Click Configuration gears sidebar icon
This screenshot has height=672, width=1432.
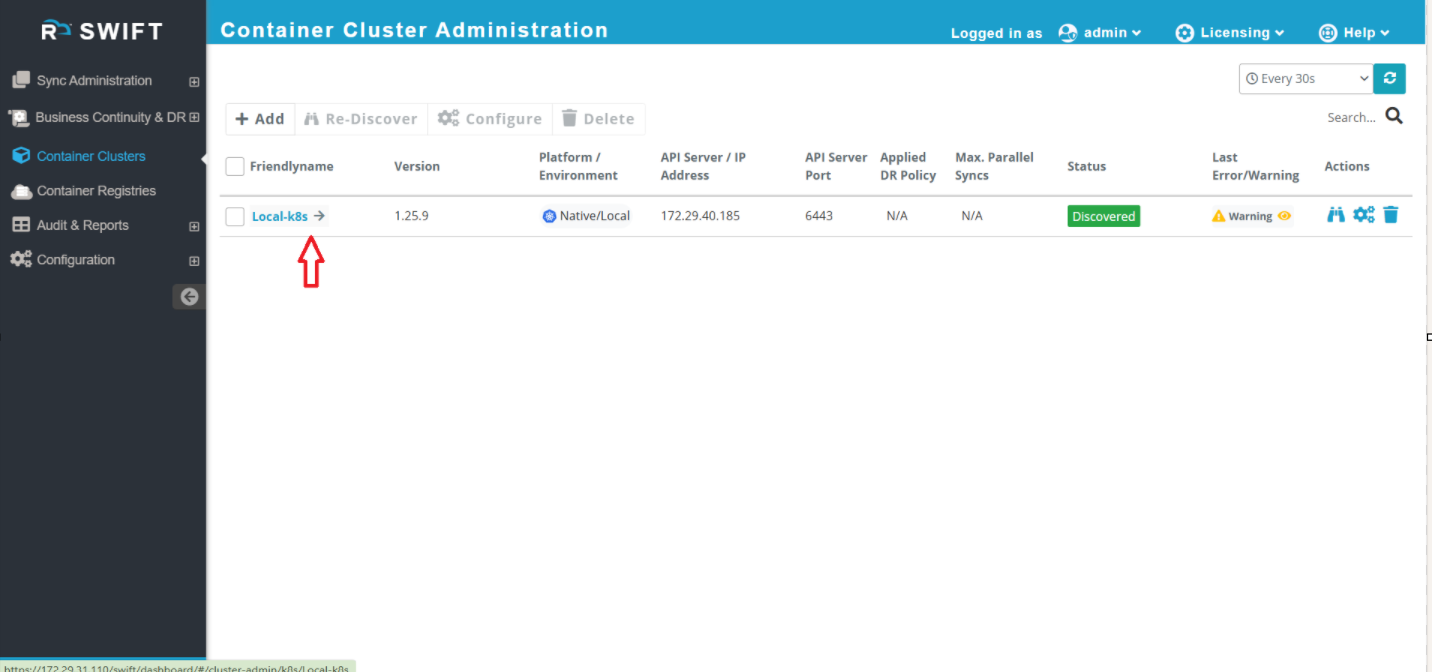point(21,259)
